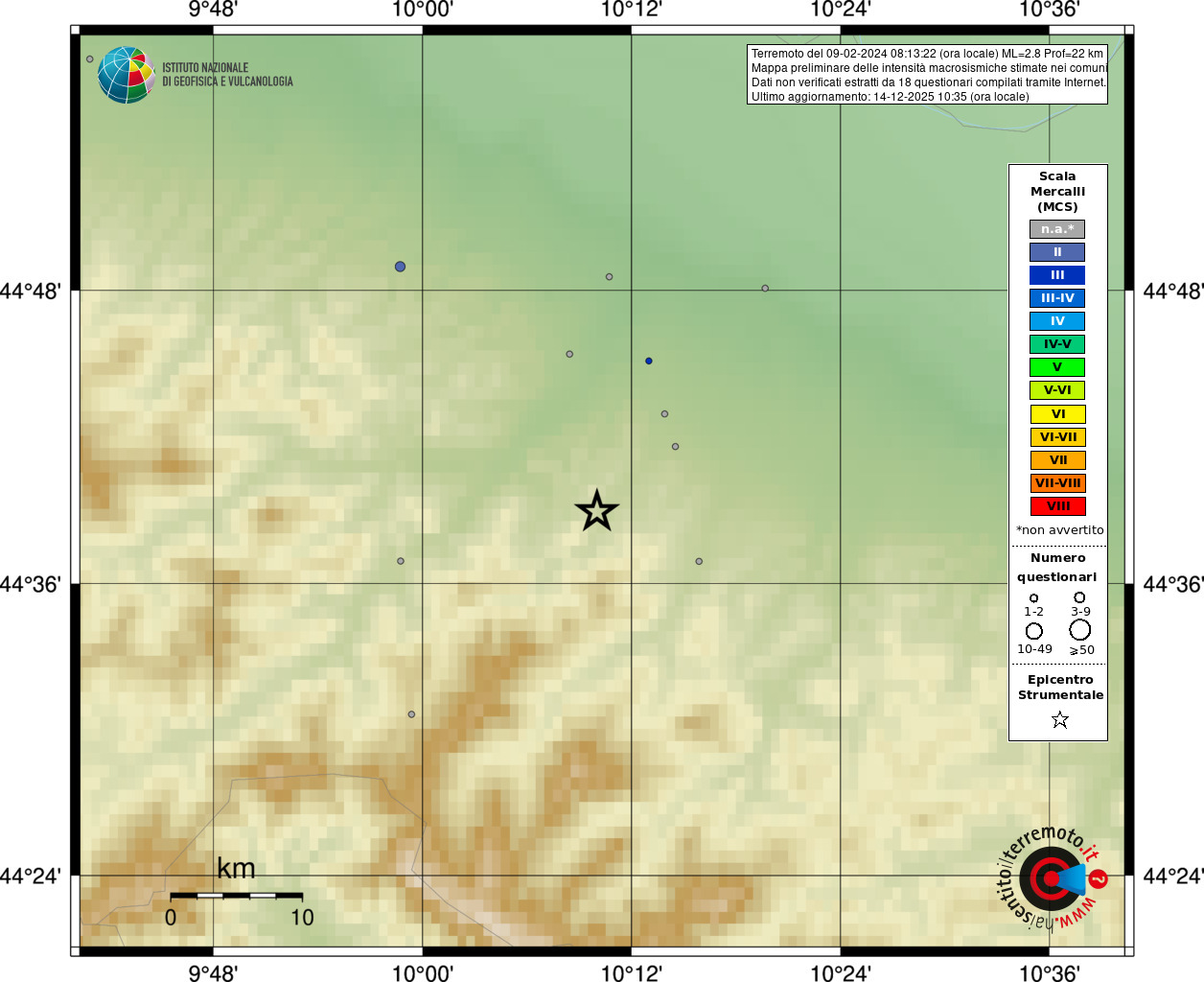Click the '10' scale bar end label

302,918
